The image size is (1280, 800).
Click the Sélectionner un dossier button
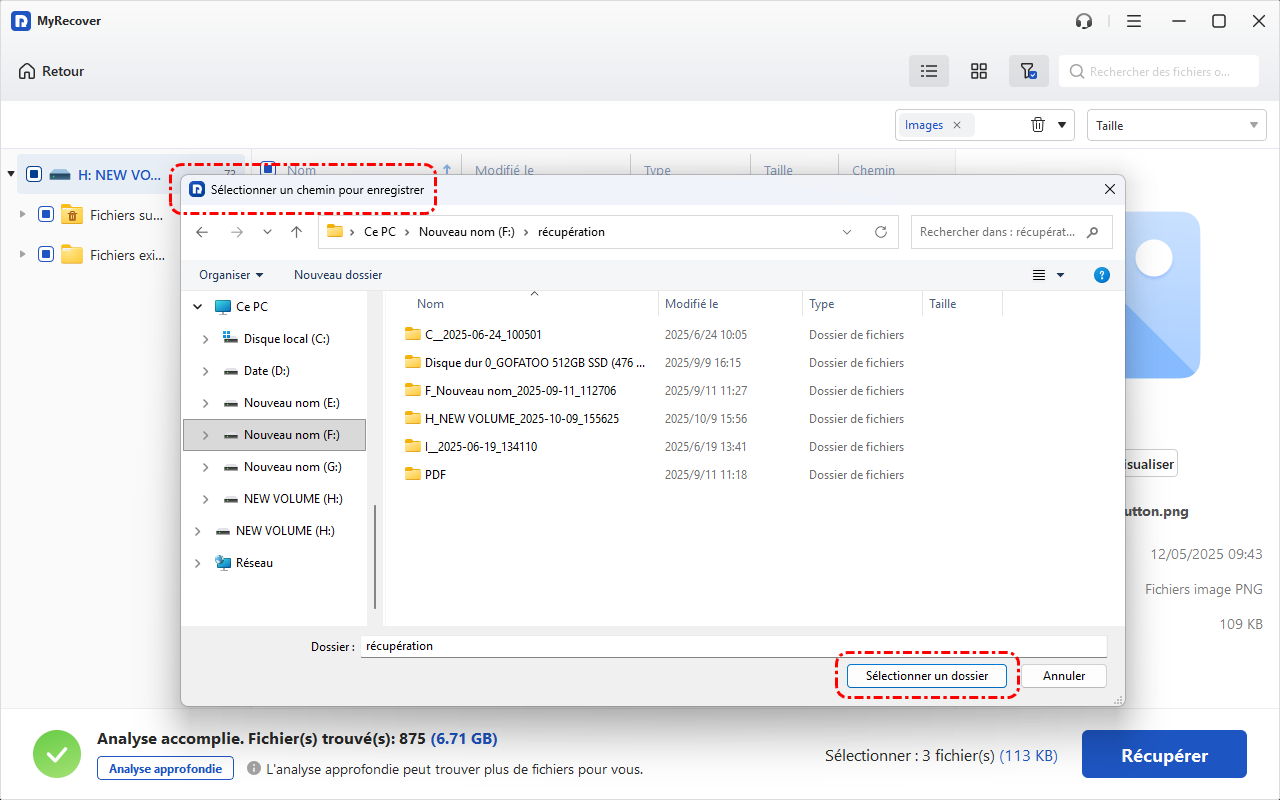click(927, 676)
